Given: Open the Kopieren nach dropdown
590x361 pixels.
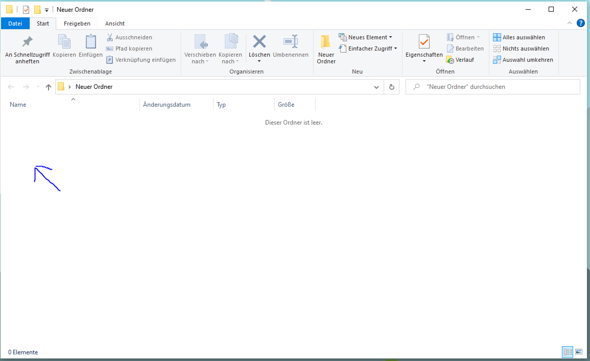Looking at the screenshot, I should [x=230, y=49].
